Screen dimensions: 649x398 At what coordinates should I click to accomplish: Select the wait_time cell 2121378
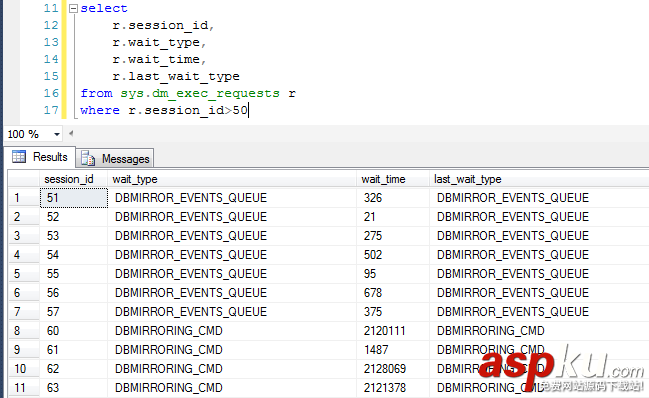point(393,388)
